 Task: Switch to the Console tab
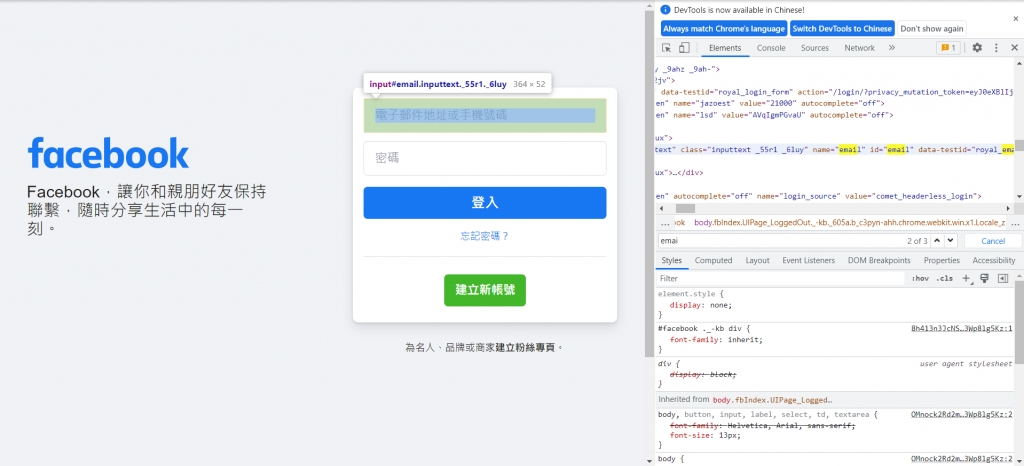(771, 48)
